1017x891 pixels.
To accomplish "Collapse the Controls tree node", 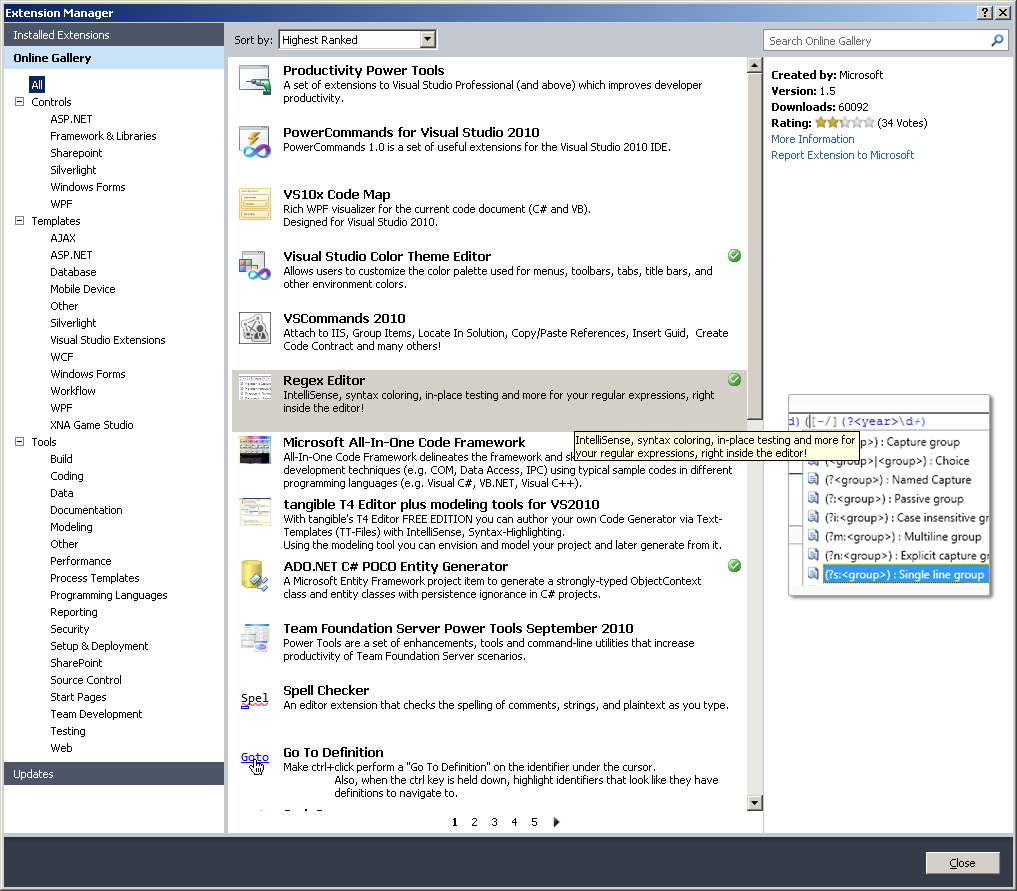I will 19,102.
